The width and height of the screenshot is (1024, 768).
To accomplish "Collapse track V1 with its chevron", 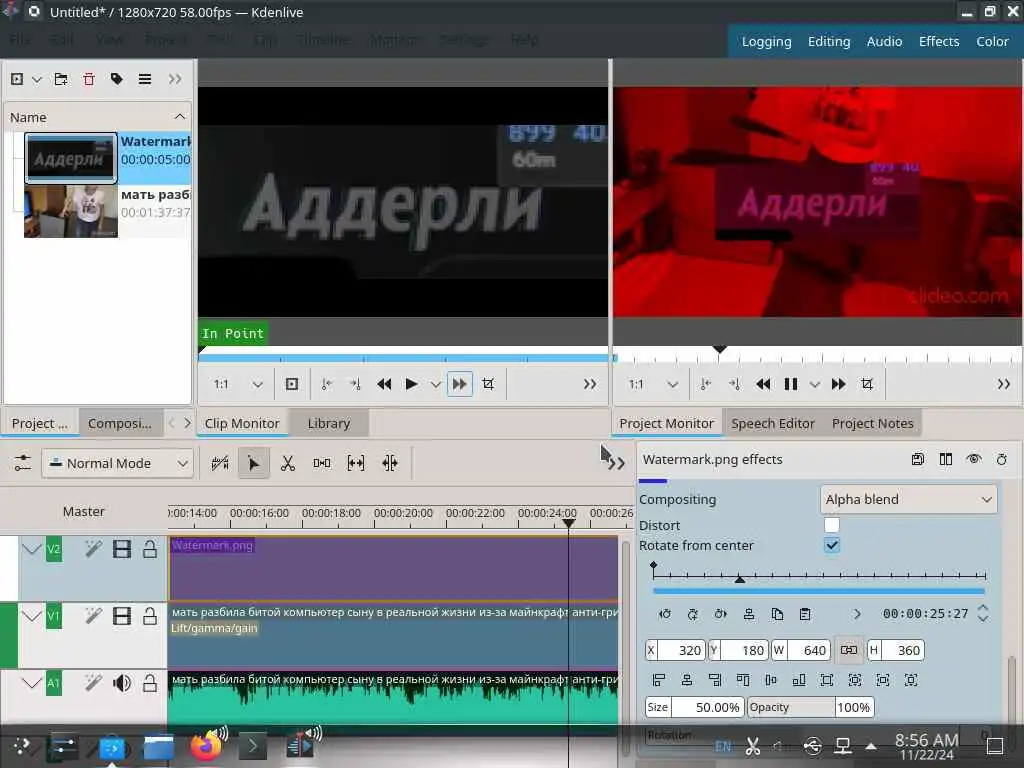I will click(x=31, y=616).
